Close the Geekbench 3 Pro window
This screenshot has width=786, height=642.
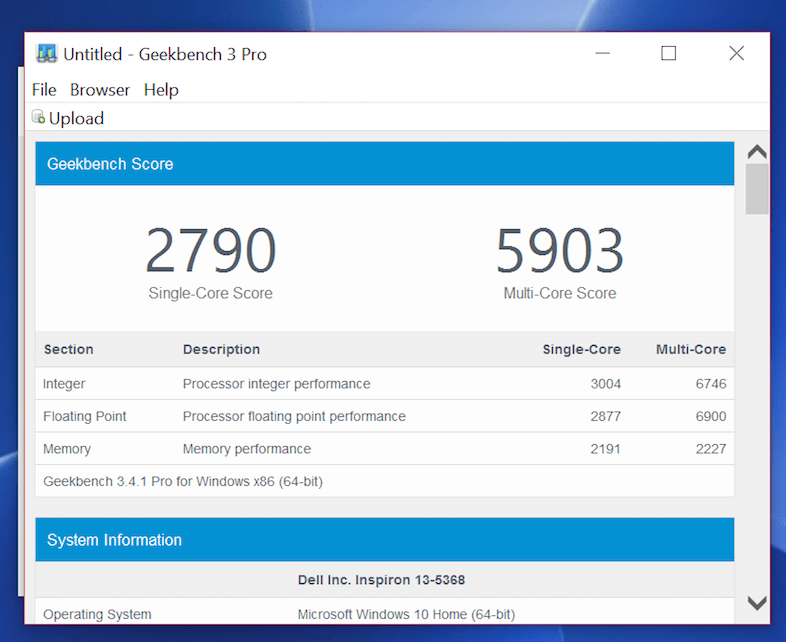pyautogui.click(x=736, y=53)
